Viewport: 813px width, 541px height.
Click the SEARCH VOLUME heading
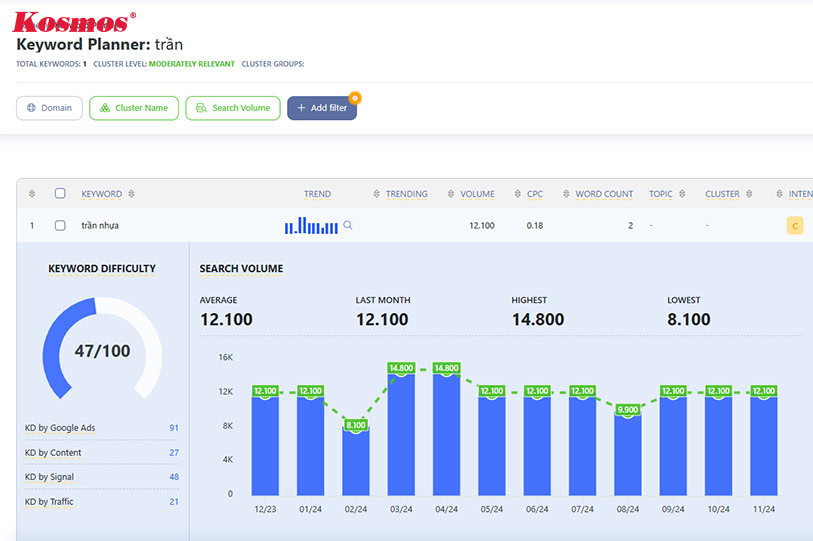pyautogui.click(x=241, y=269)
